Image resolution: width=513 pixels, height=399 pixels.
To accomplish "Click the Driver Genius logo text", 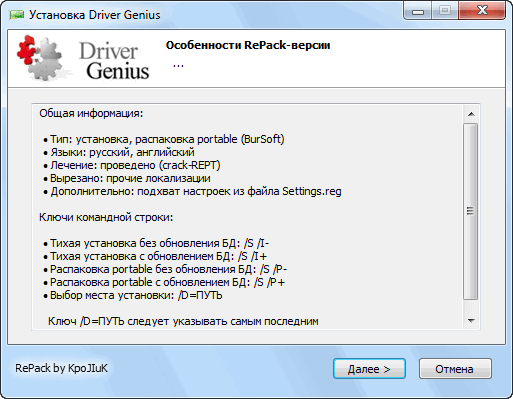I will pyautogui.click(x=114, y=61).
